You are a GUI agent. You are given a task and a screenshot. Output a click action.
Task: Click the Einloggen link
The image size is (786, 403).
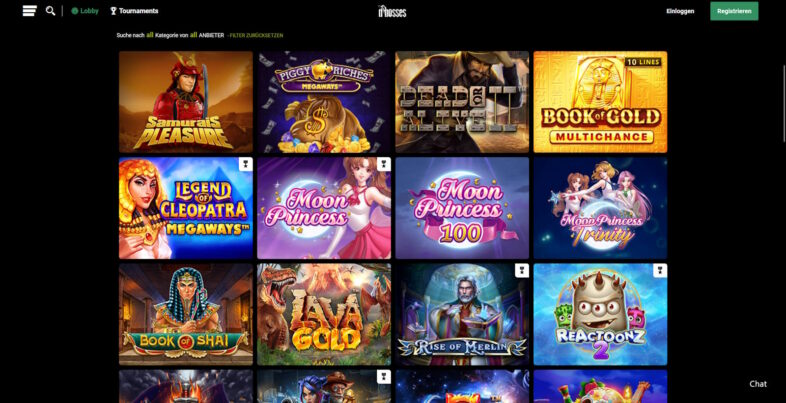point(680,11)
